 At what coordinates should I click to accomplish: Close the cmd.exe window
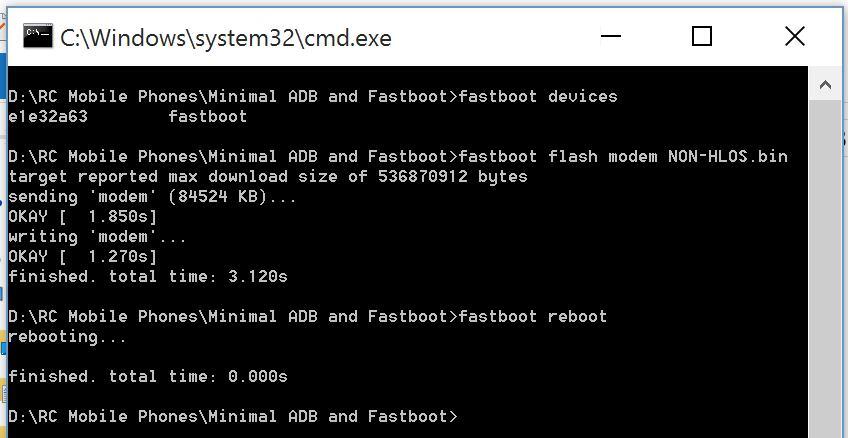[794, 37]
